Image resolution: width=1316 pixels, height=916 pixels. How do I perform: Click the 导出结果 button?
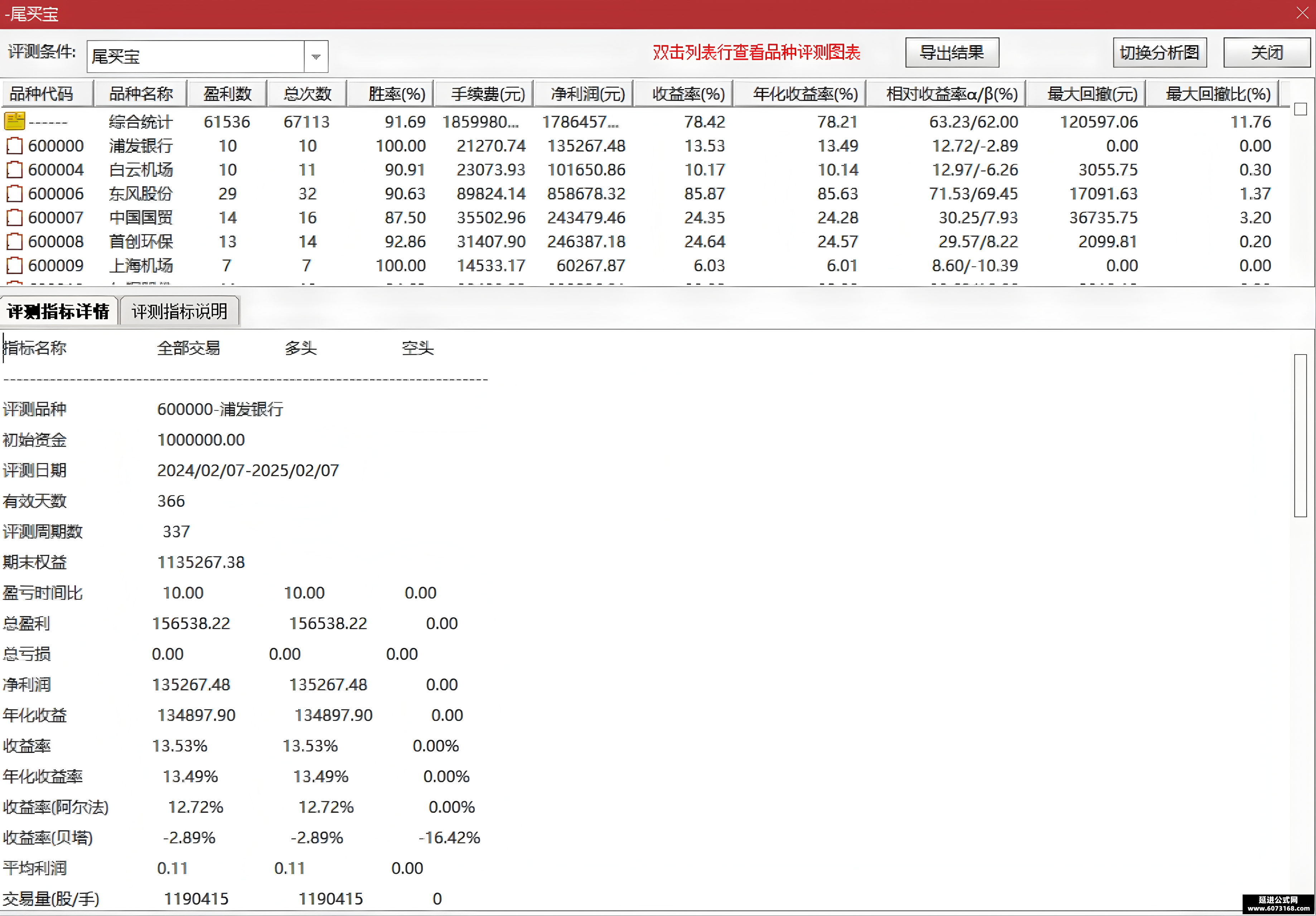(952, 53)
